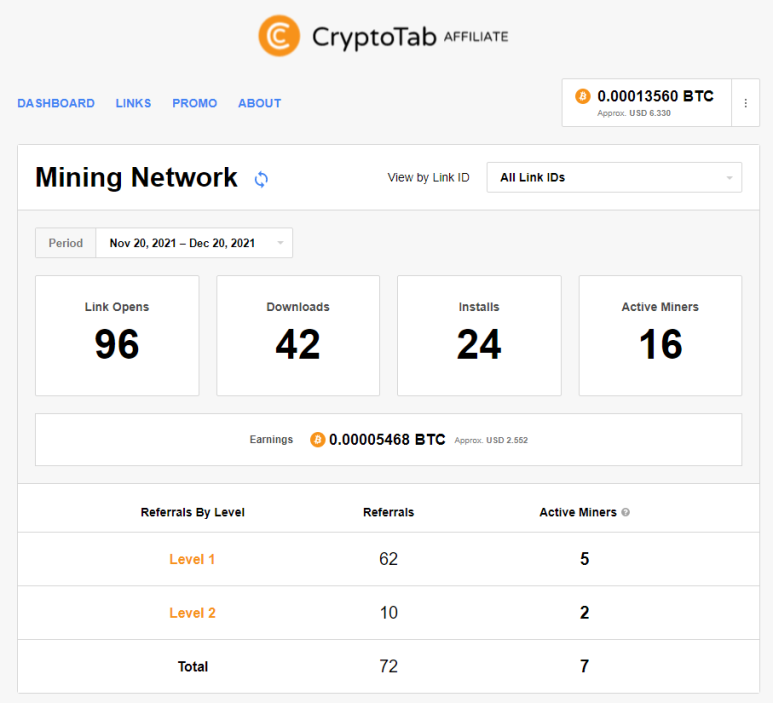Click the CryptoTab Affiliate title text

(410, 37)
